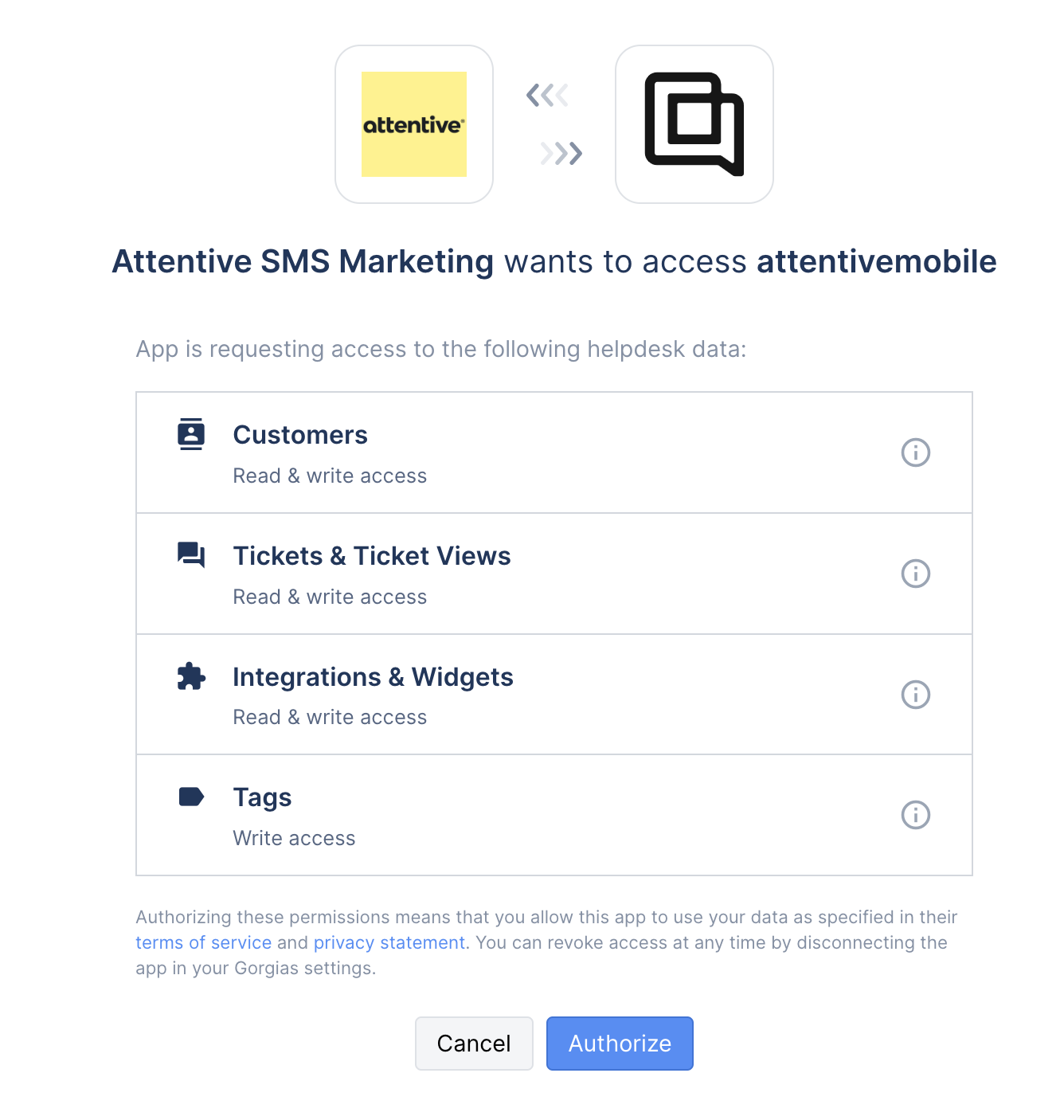Open info for Integrations & Widgets access
Viewport: 1064px width, 1120px height.
click(915, 695)
